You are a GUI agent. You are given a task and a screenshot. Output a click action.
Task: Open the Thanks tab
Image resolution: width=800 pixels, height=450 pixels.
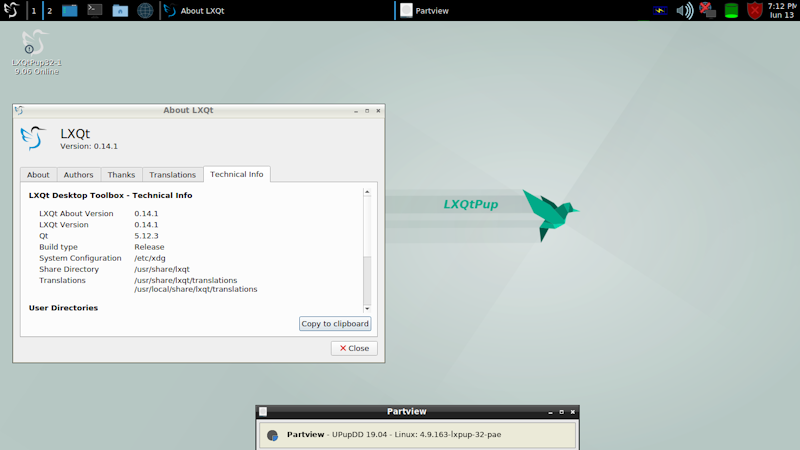tap(121, 174)
